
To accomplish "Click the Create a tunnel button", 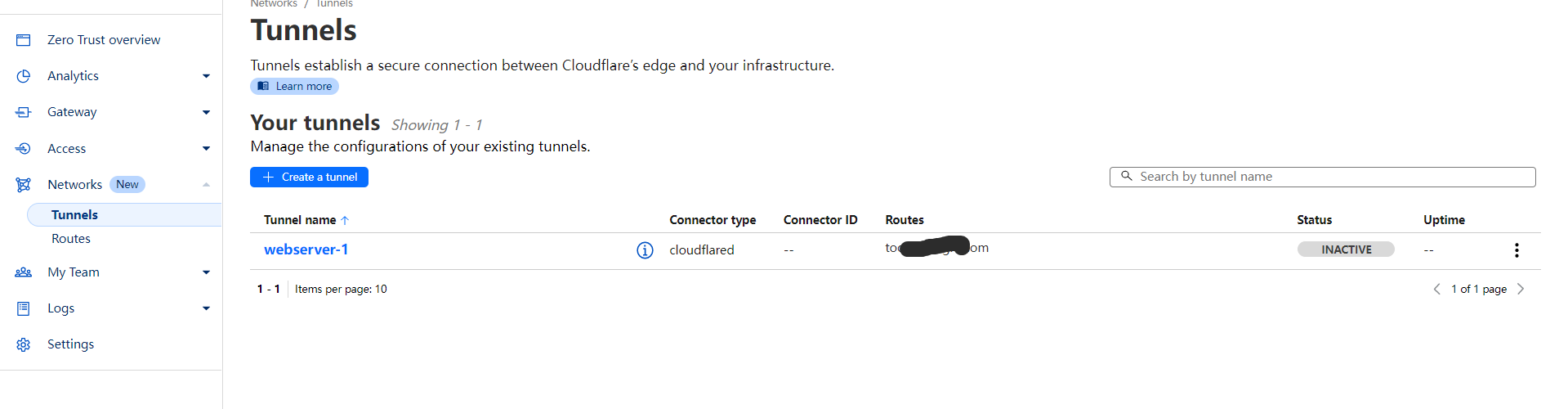I will tap(309, 177).
